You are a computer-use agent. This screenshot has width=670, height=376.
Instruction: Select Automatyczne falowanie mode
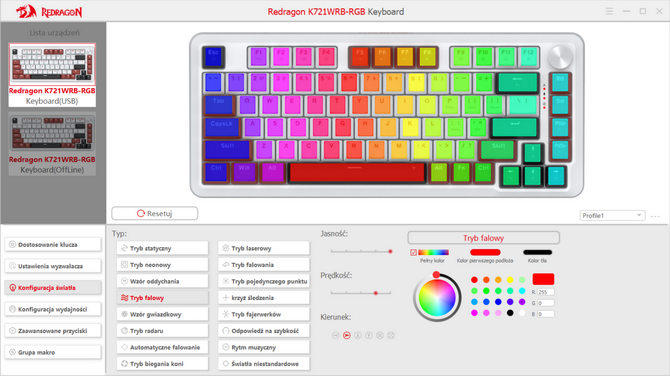click(162, 347)
